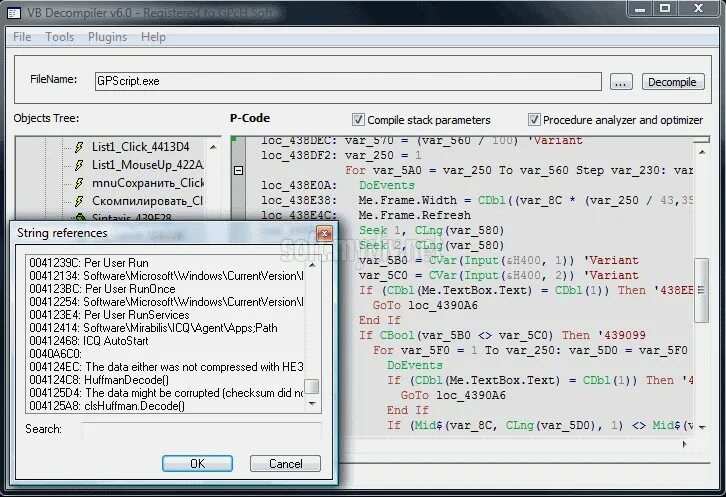
Task: Click first 'GoTo loc_4390A6' code line
Action: 425,306
